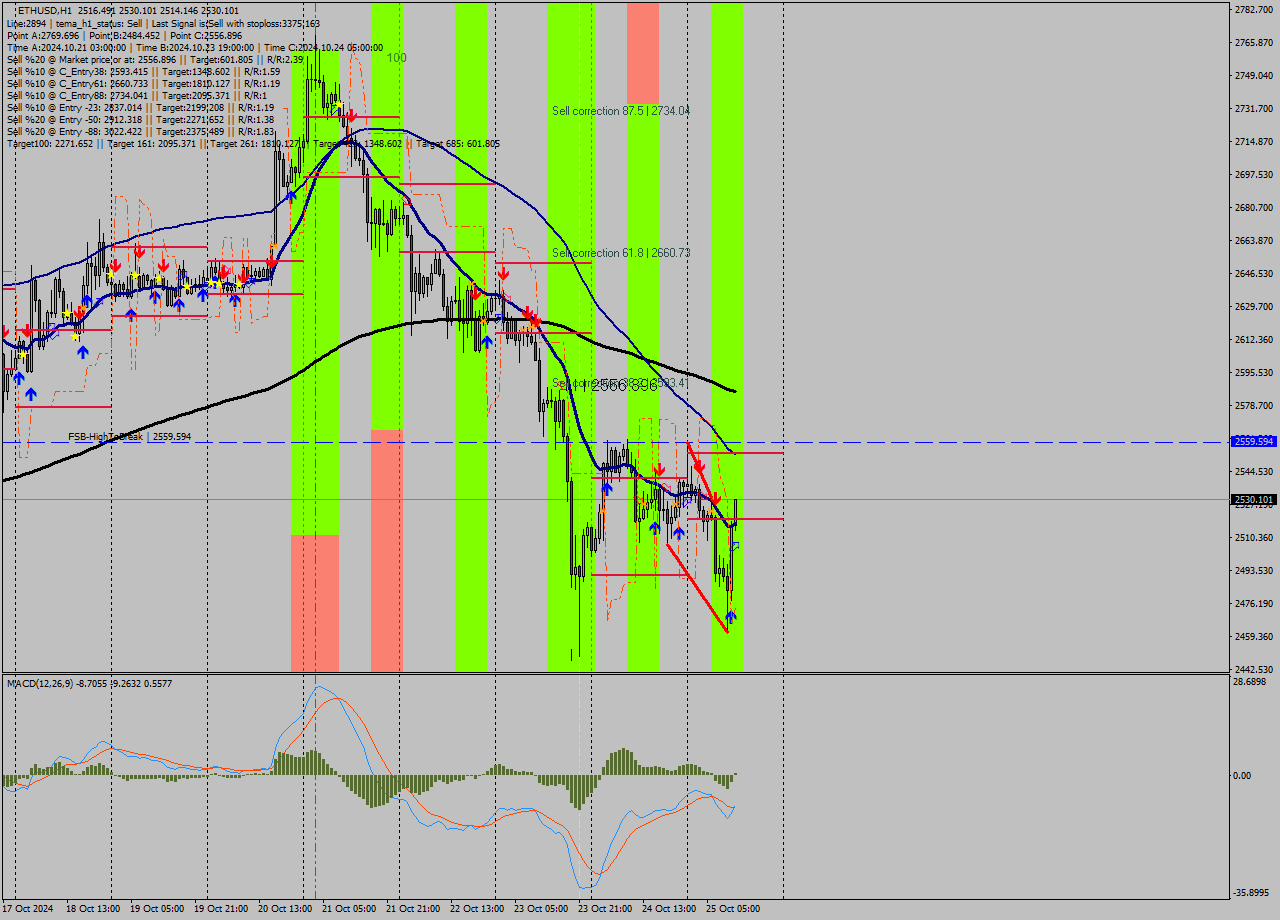Click the '21 Oct 21:00' time label
The height and width of the screenshot is (920, 1280).
[413, 909]
